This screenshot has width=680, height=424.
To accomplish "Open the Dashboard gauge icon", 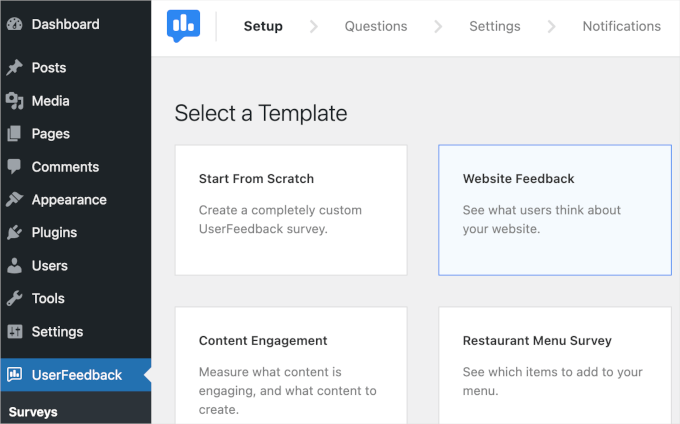I will point(14,24).
